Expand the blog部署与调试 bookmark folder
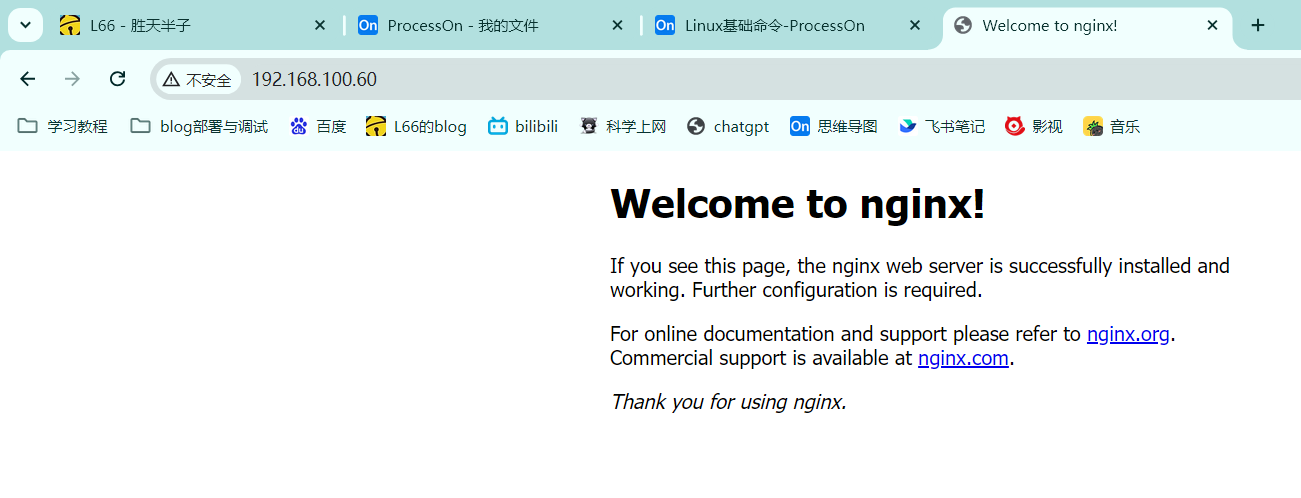Image resolution: width=1301 pixels, height=498 pixels. [x=200, y=126]
